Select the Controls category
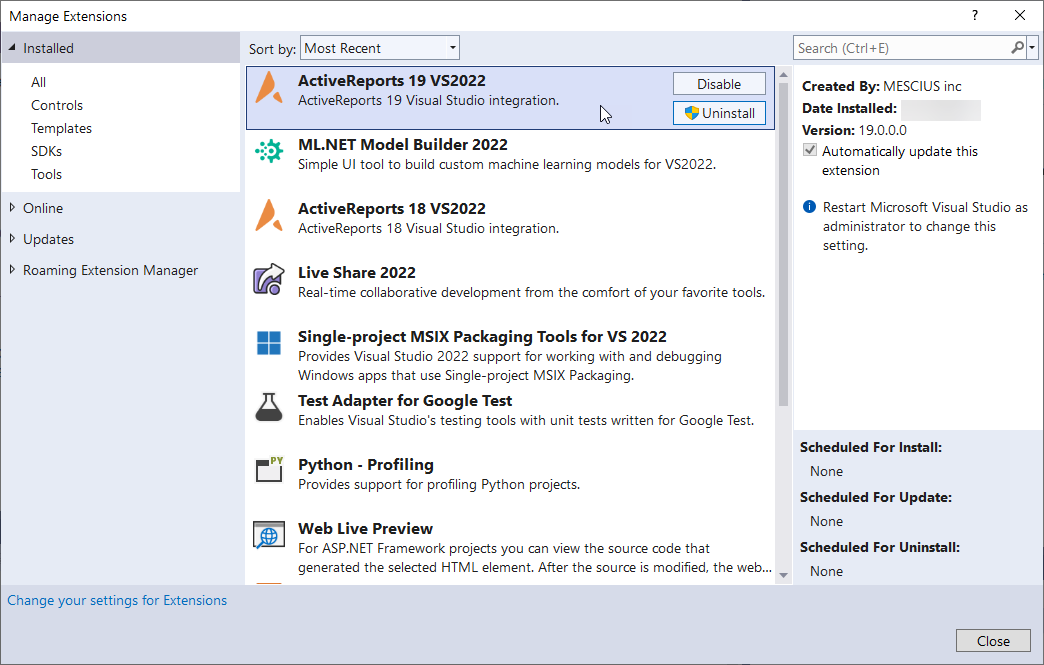The width and height of the screenshot is (1044, 665). click(57, 105)
